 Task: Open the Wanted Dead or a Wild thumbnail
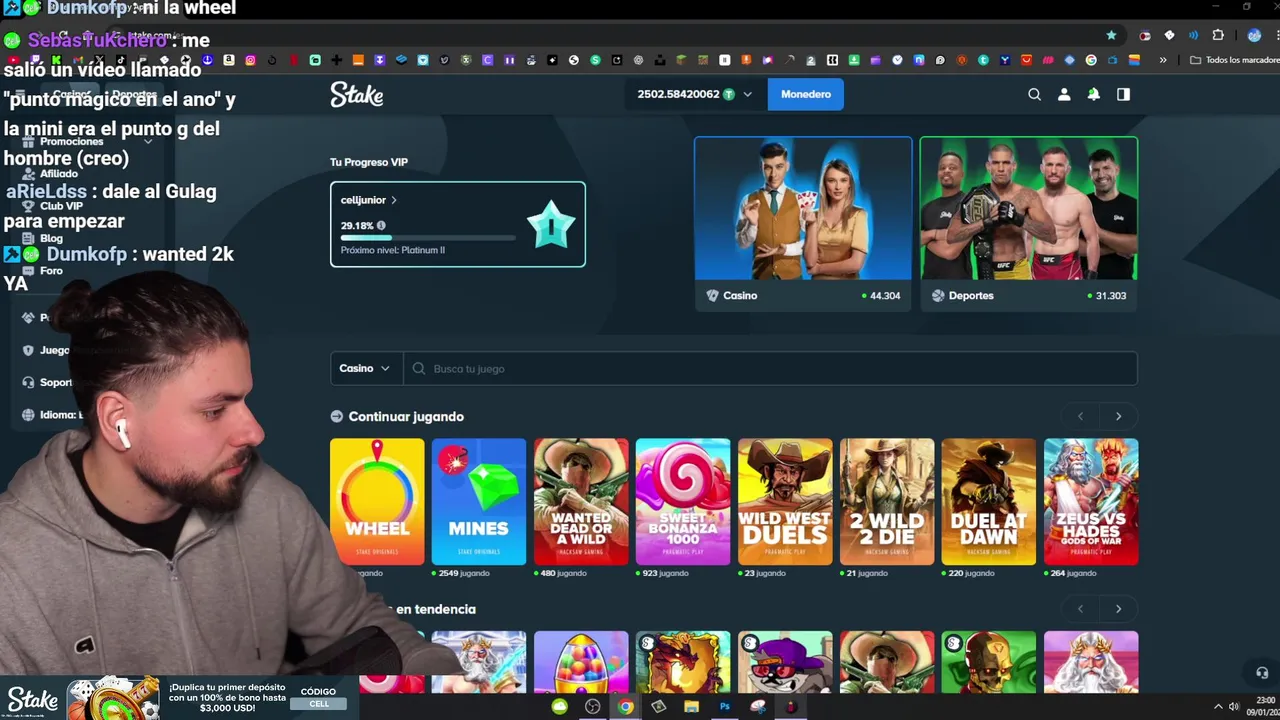click(581, 501)
